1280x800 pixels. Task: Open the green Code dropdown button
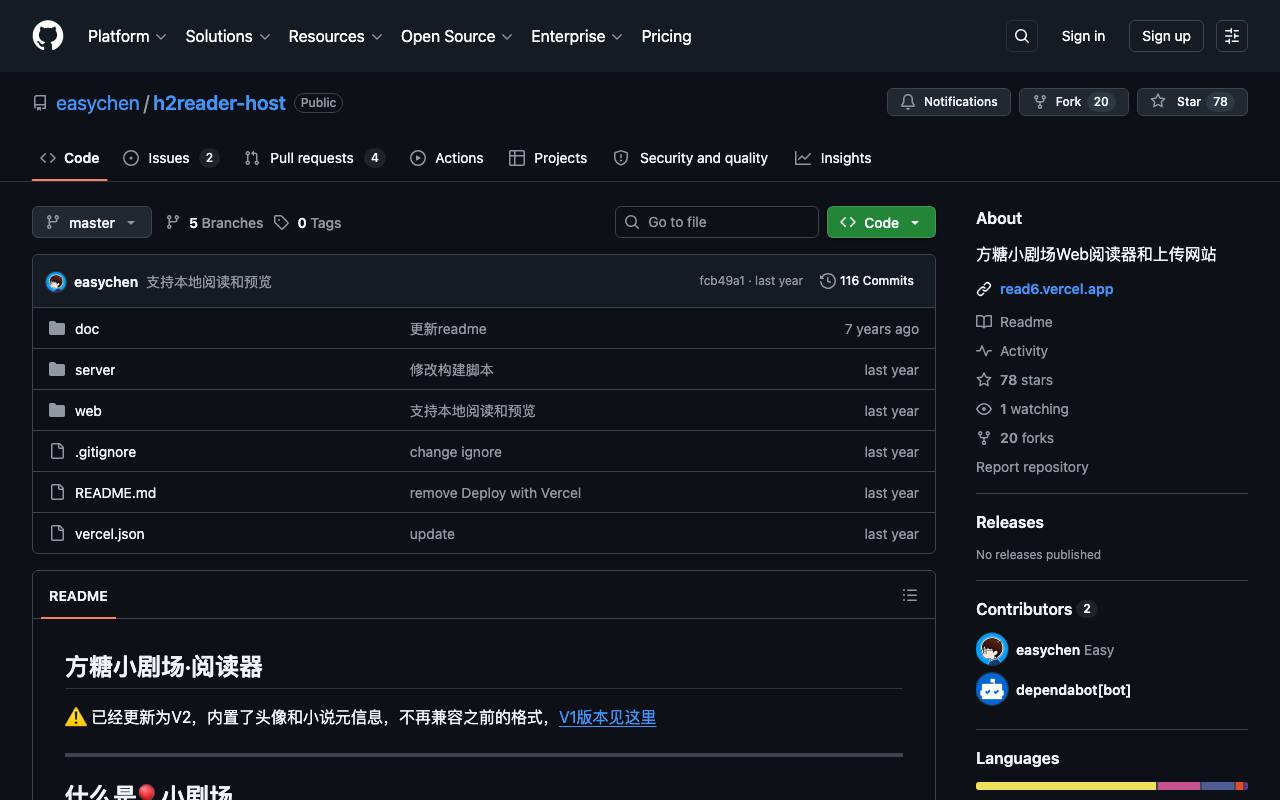881,222
